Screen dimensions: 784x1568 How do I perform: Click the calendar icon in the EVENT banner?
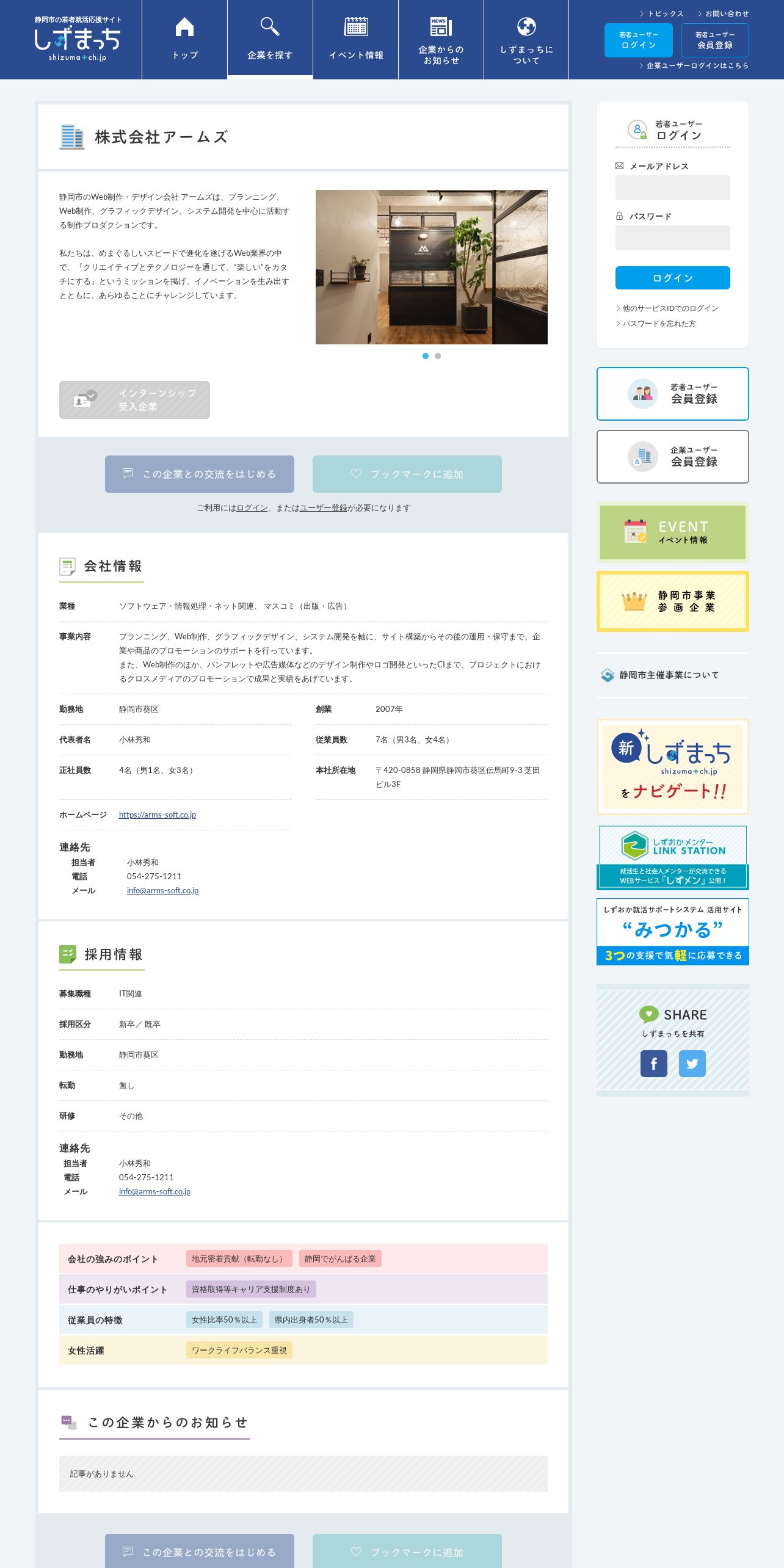[636, 531]
